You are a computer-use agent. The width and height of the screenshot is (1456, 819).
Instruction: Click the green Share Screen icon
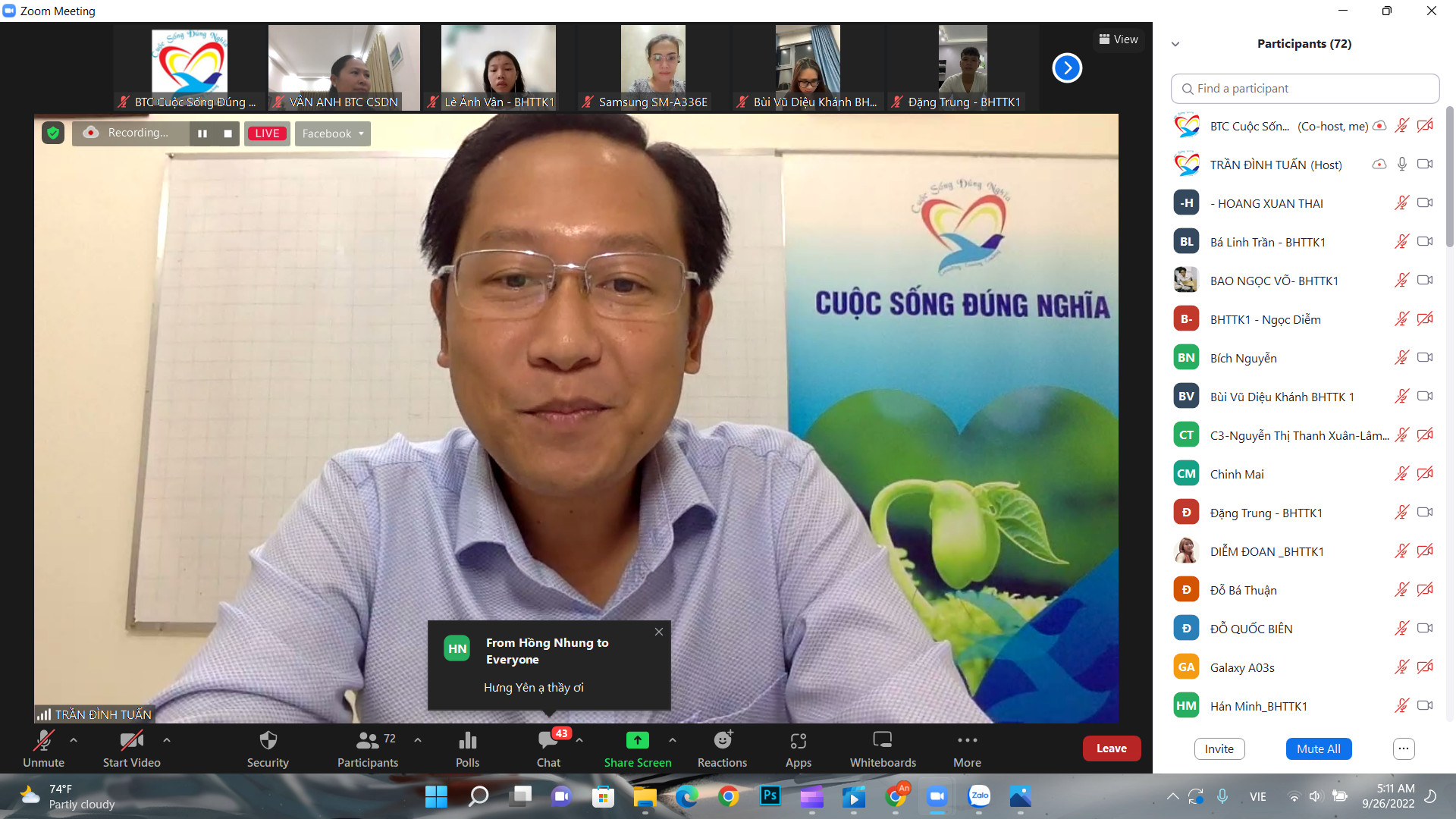click(x=638, y=740)
